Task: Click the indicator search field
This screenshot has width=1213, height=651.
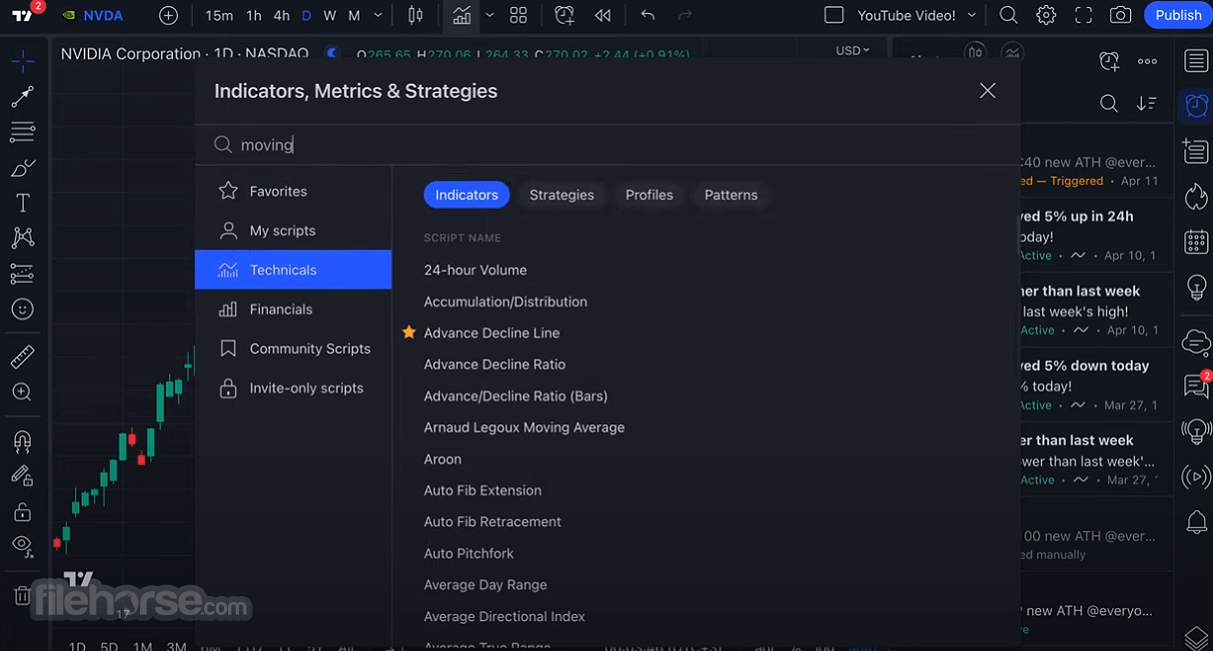Action: click(x=607, y=145)
